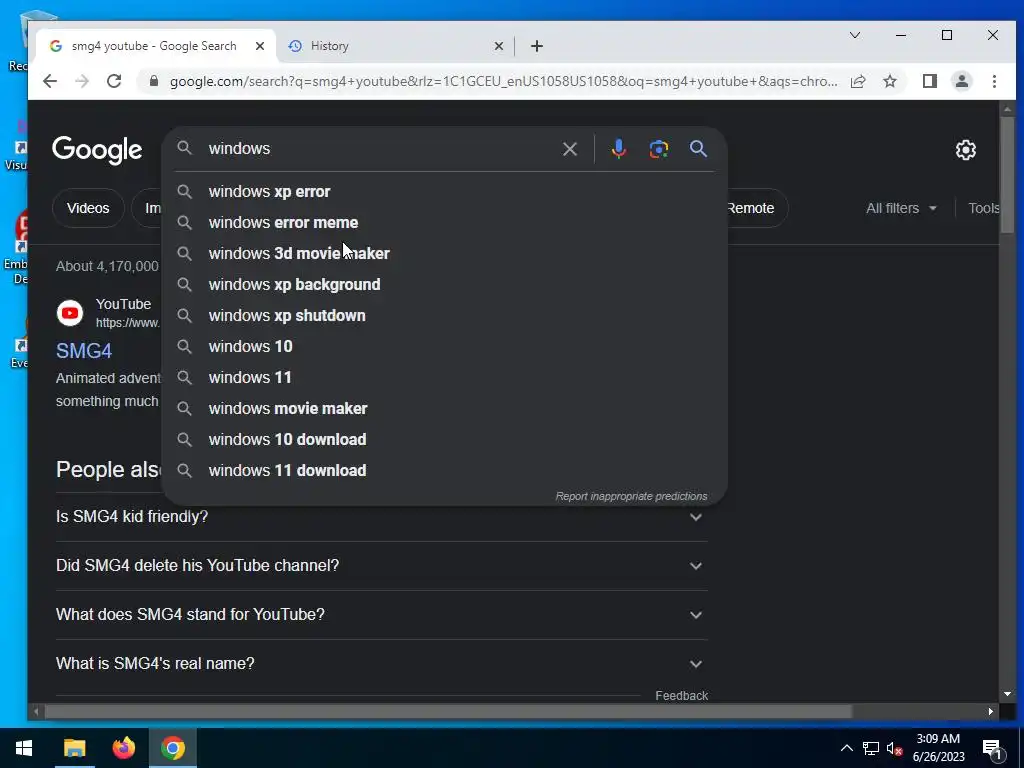The width and height of the screenshot is (1024, 768).
Task: Click the Chrome forward arrow
Action: 82,81
